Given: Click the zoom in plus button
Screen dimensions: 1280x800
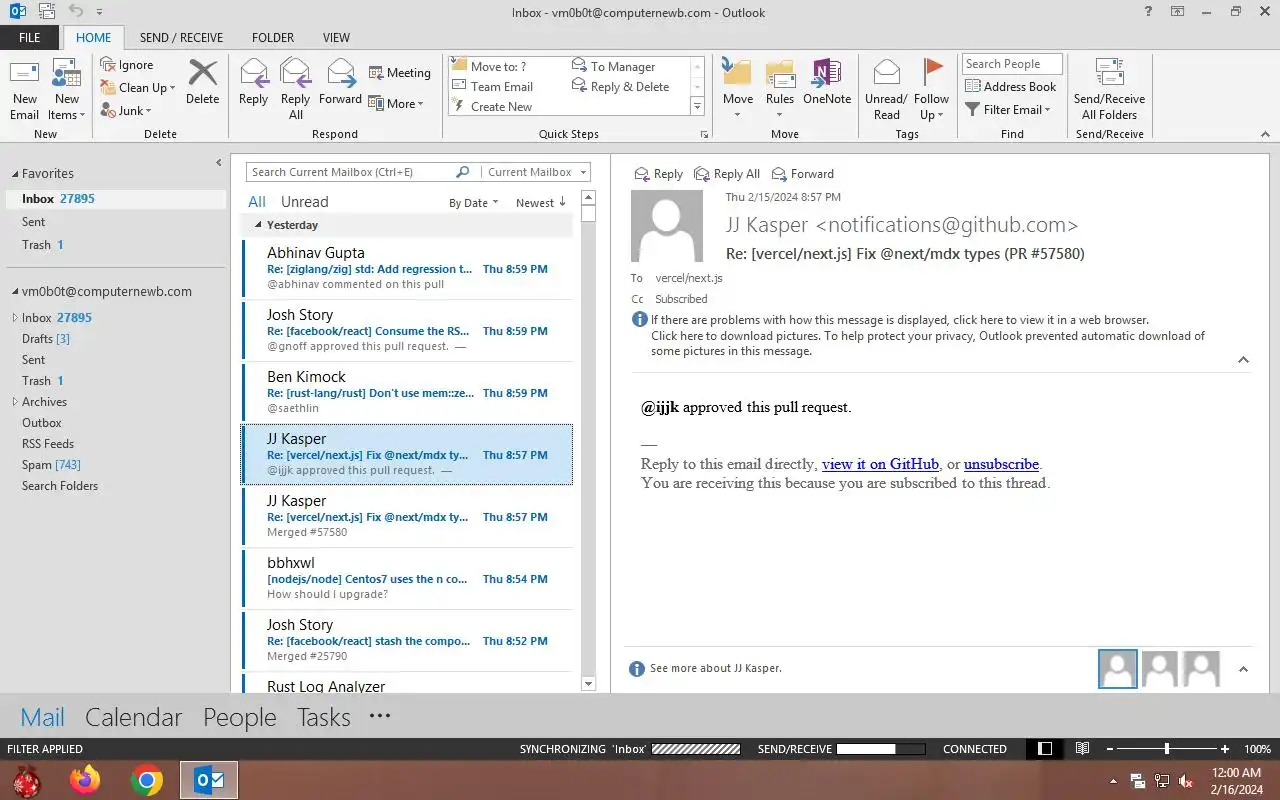Looking at the screenshot, I should pos(1225,748).
